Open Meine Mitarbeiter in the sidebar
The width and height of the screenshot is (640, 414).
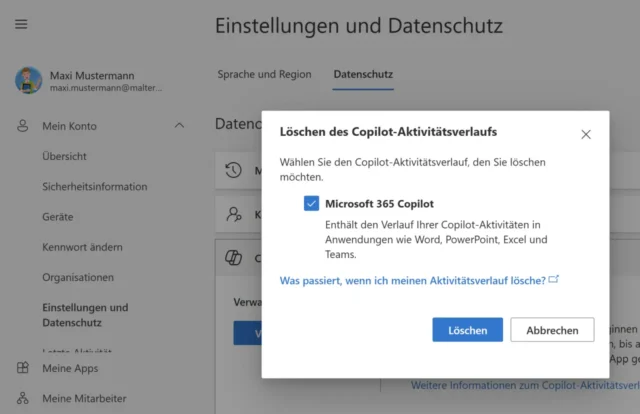(x=84, y=398)
